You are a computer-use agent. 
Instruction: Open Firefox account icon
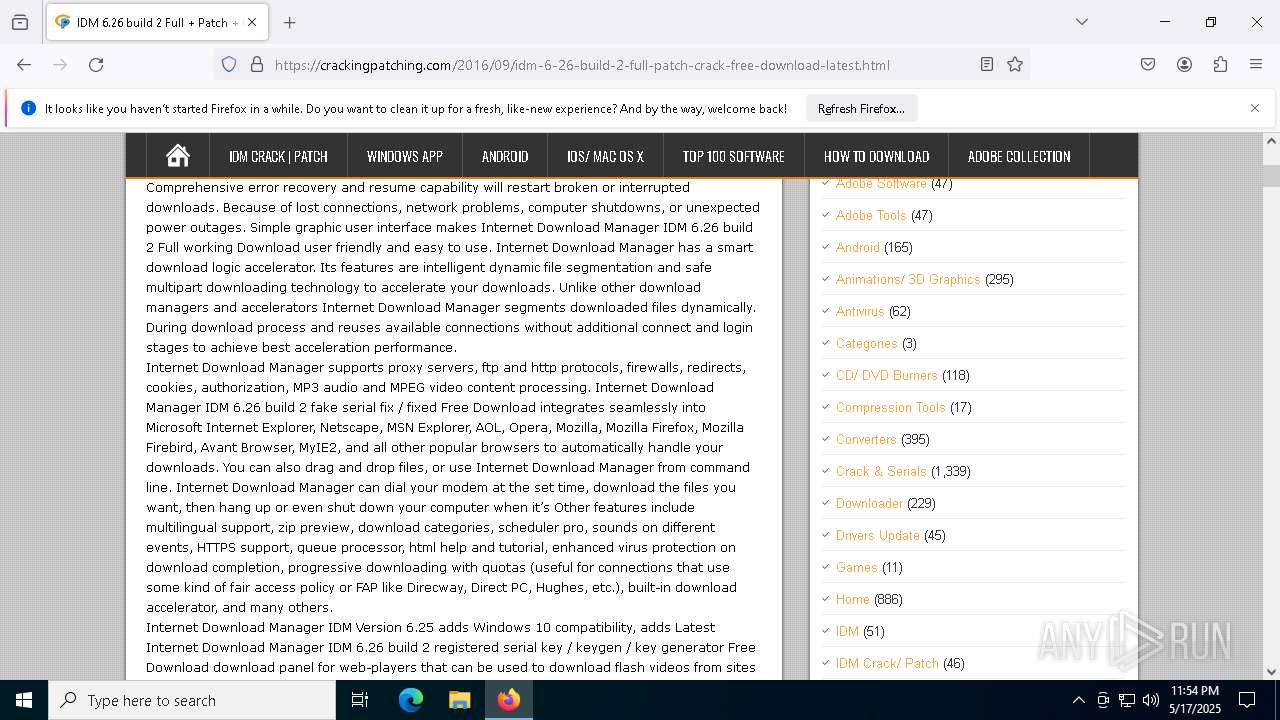1184,65
